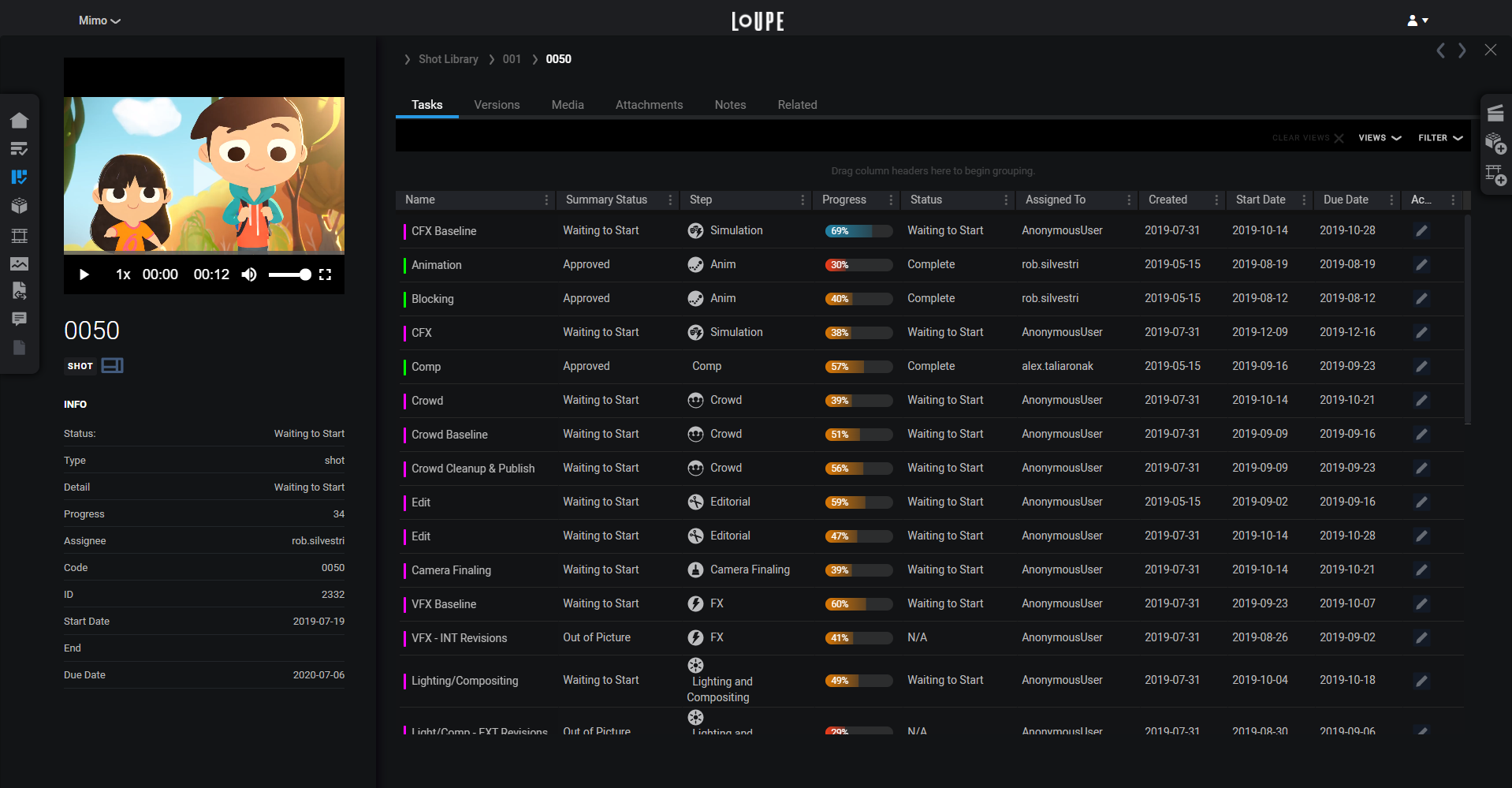This screenshot has height=788, width=1512.
Task: Click the add table row icon
Action: pyautogui.click(x=1495, y=174)
